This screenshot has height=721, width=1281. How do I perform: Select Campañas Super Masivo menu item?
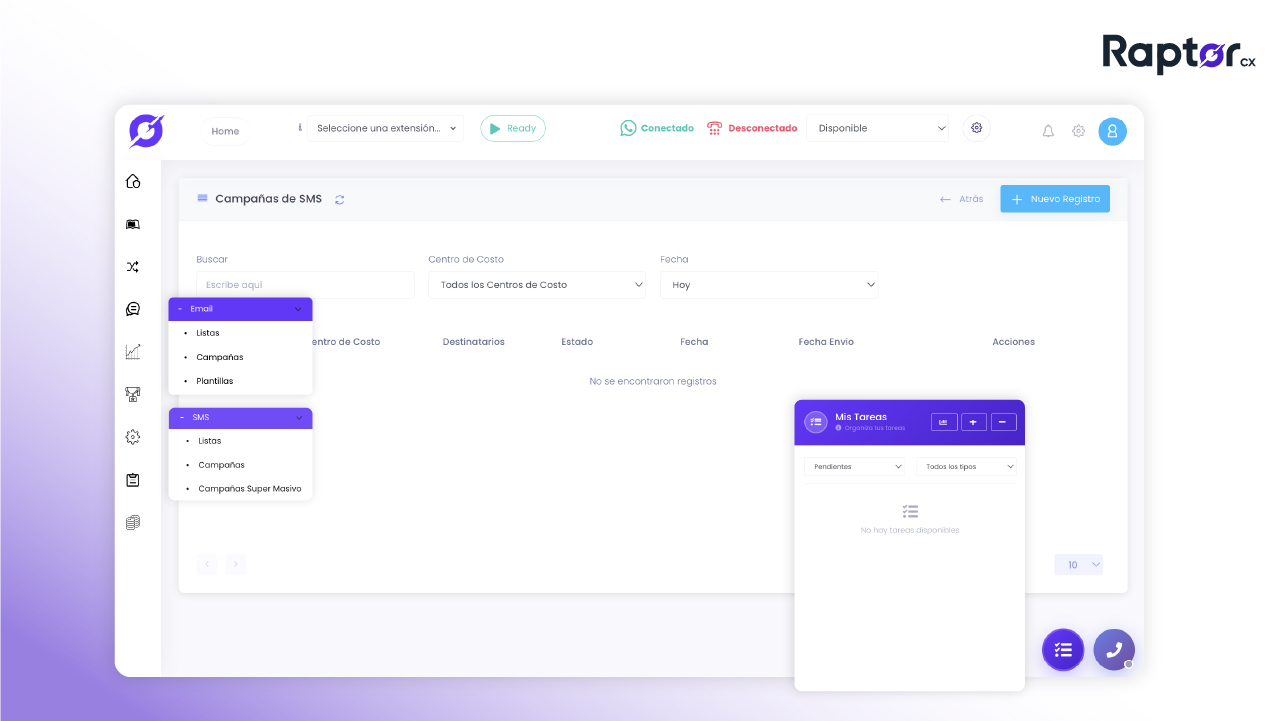[250, 489]
